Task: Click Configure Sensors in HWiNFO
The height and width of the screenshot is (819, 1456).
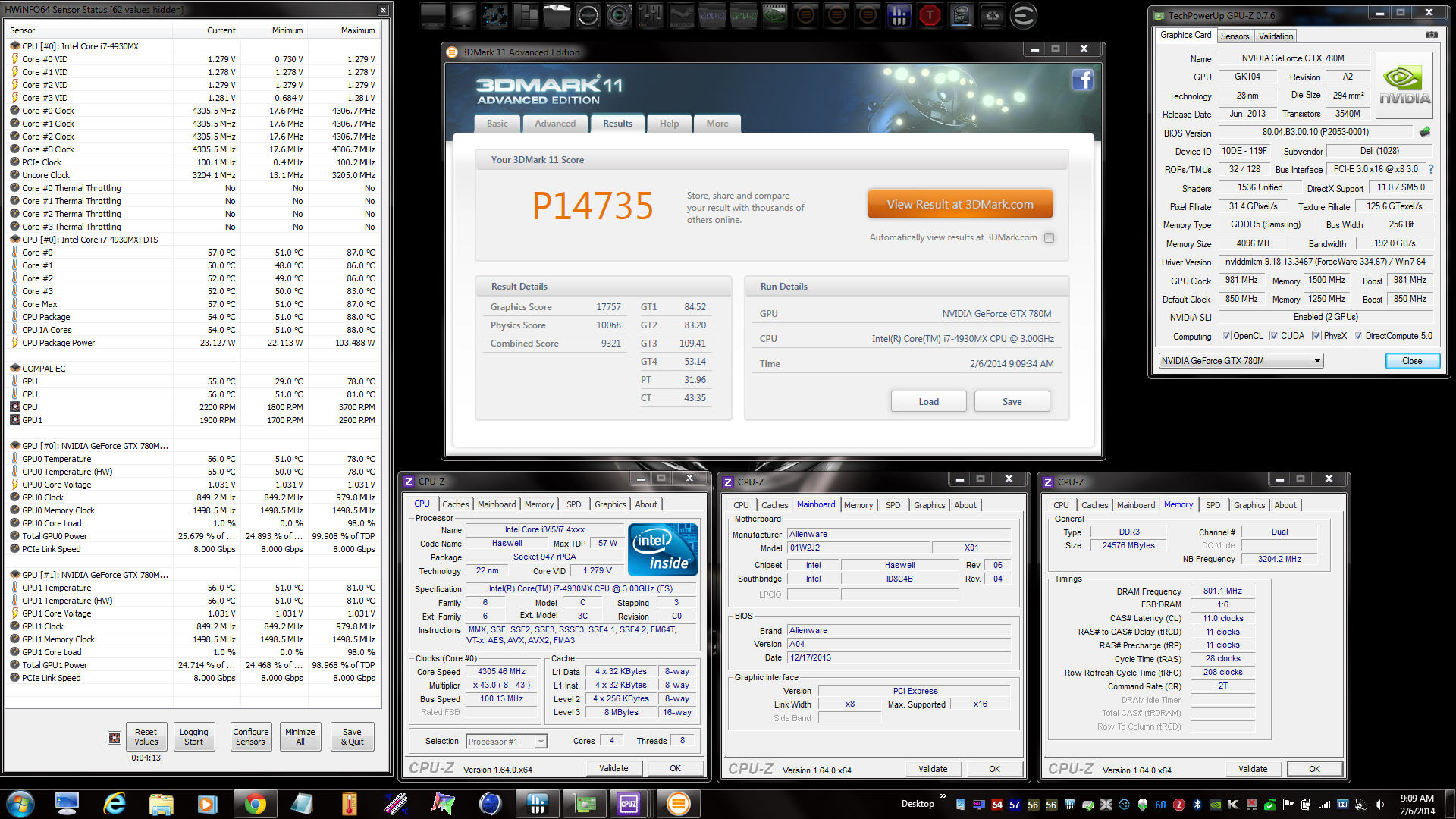Action: (250, 737)
